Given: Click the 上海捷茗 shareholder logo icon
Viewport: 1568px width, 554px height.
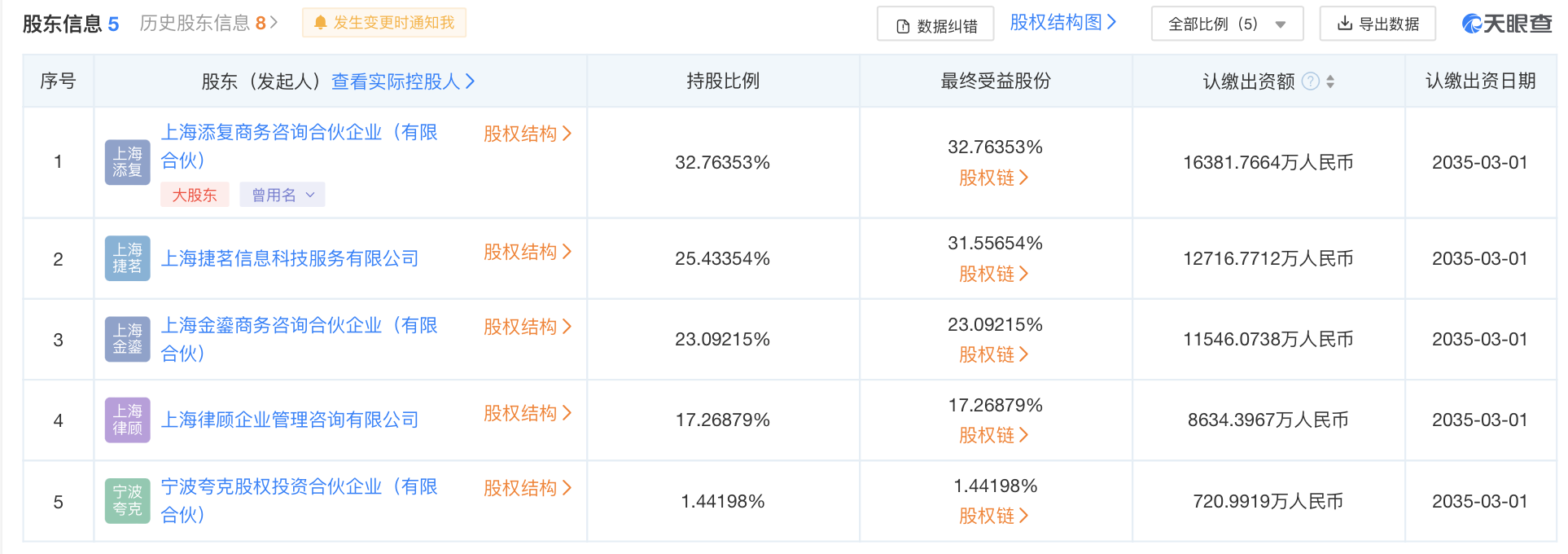Looking at the screenshot, I should pyautogui.click(x=127, y=258).
